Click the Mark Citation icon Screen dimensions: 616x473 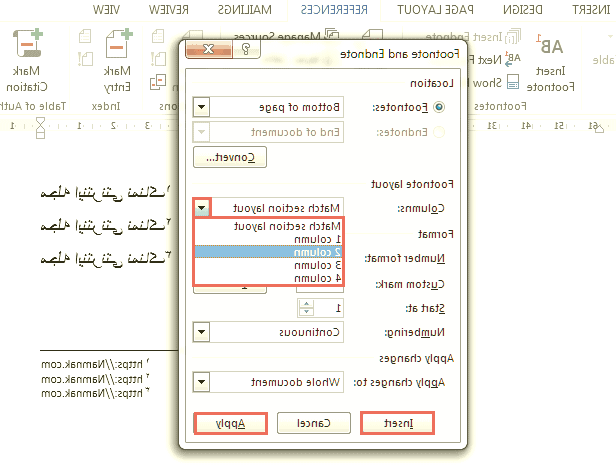(28, 43)
